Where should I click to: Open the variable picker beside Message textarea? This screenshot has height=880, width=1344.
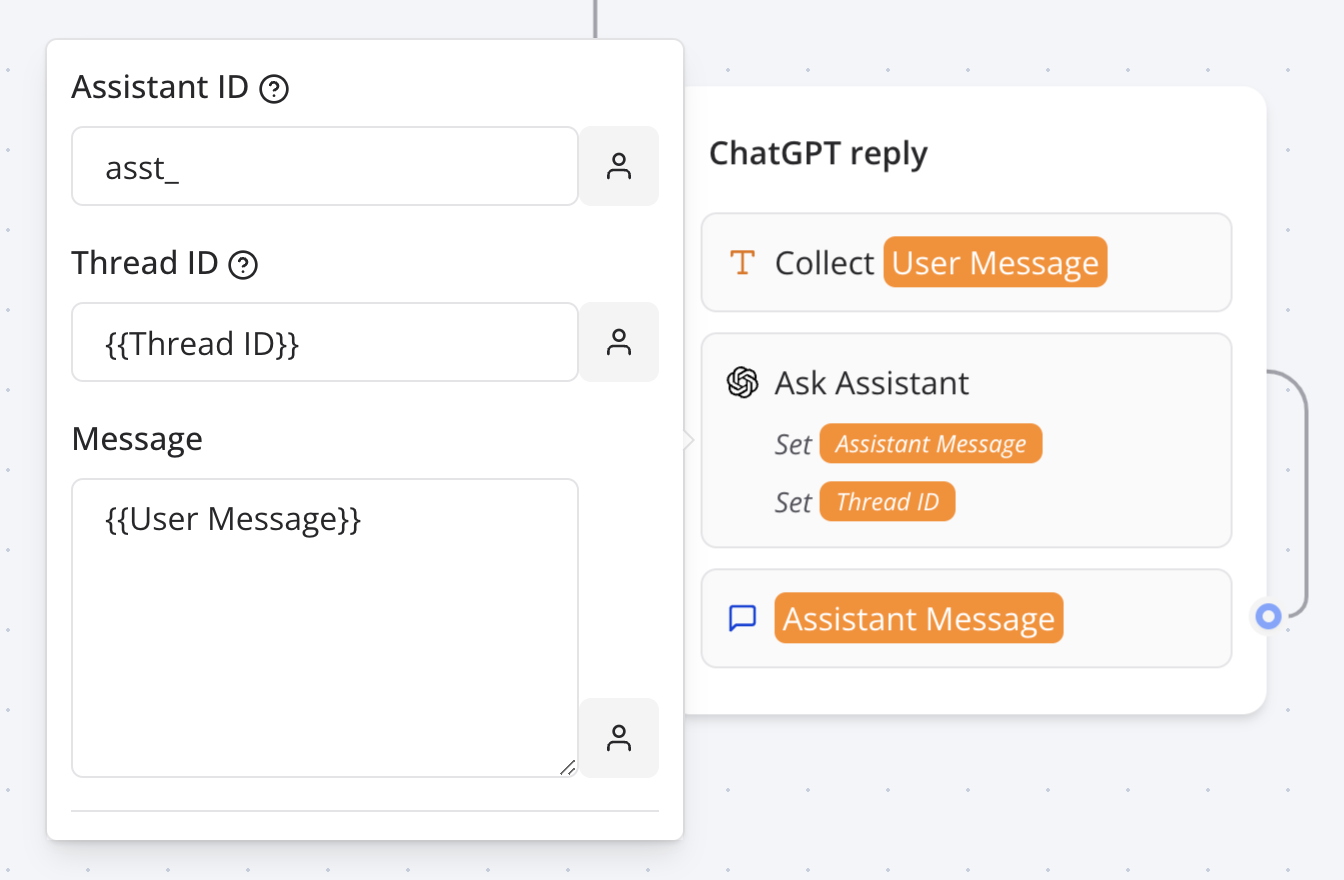(x=618, y=738)
